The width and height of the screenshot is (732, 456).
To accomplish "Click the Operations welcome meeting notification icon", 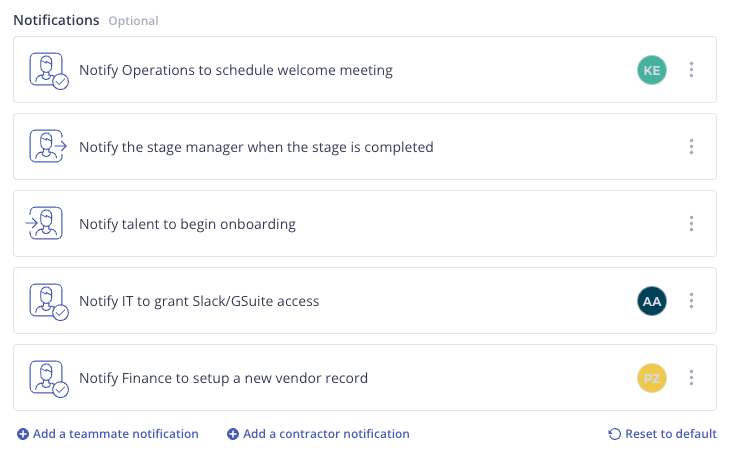I will (49, 70).
